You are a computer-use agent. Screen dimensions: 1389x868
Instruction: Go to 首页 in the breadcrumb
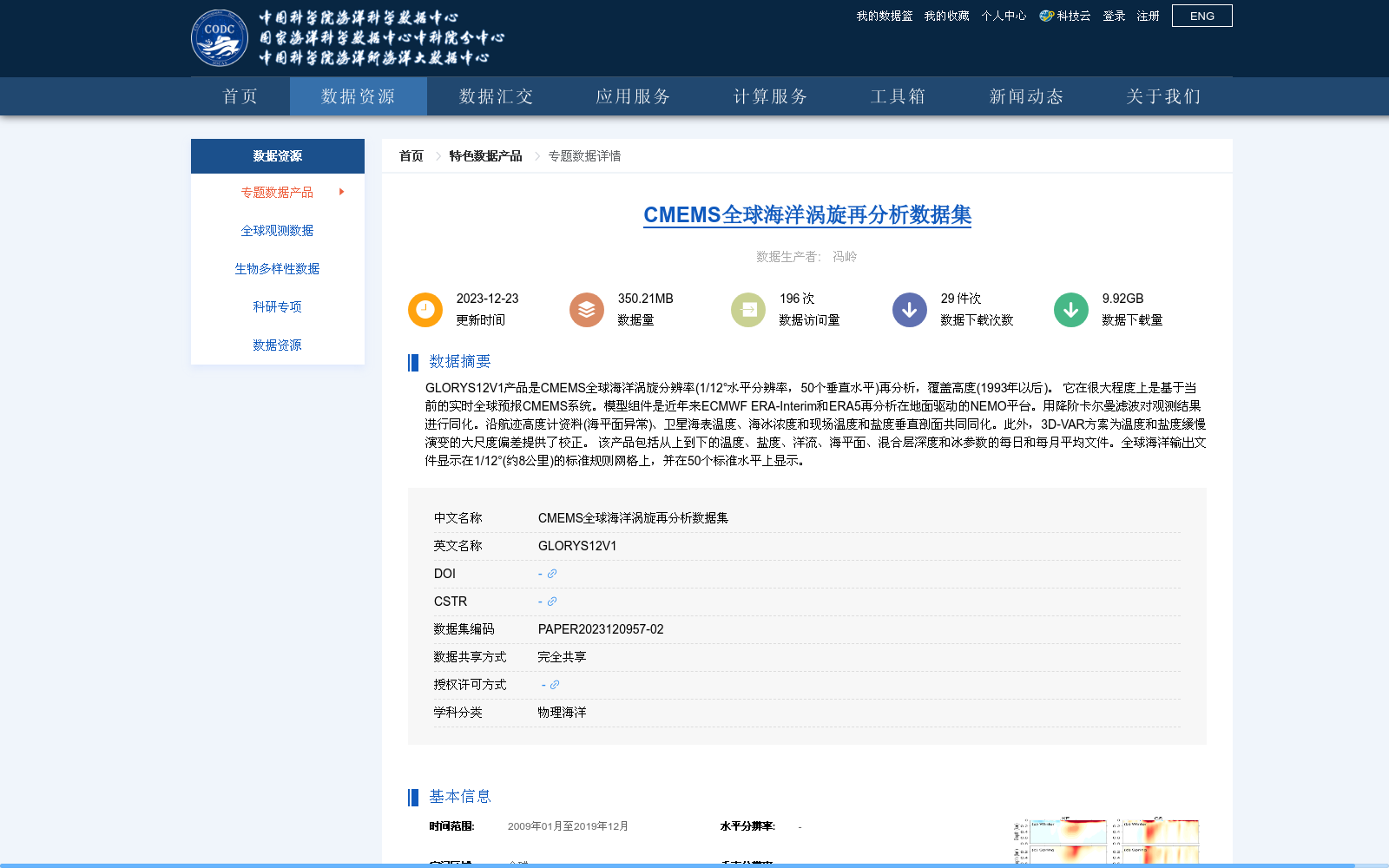[411, 156]
